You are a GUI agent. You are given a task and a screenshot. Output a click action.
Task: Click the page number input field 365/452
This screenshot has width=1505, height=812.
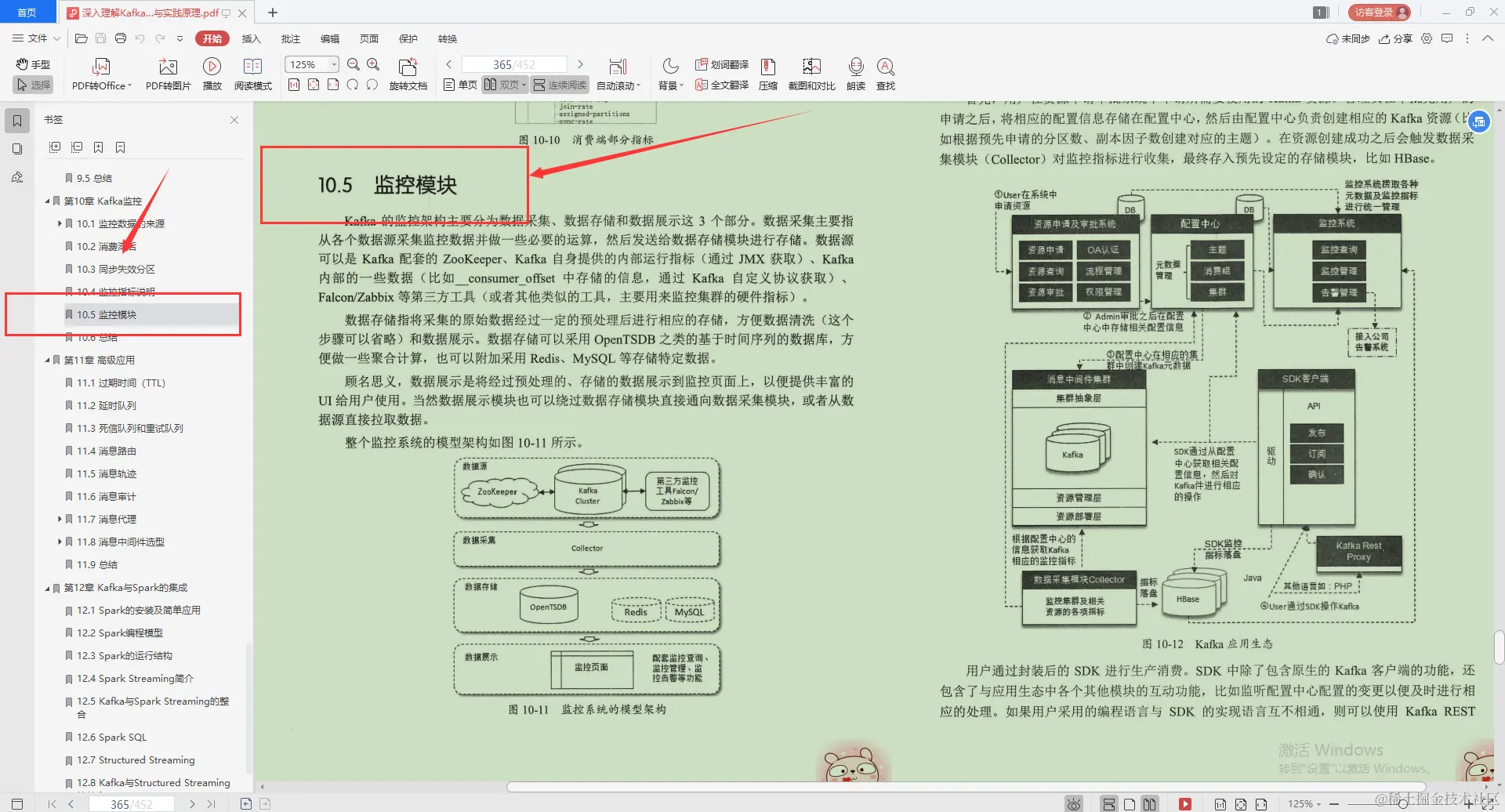(x=514, y=63)
